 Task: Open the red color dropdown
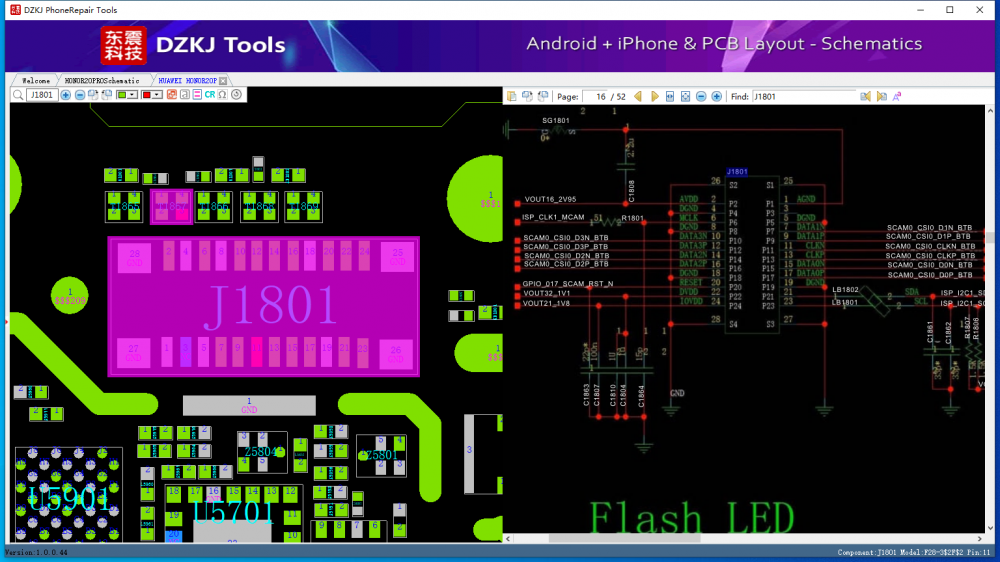[x=151, y=95]
